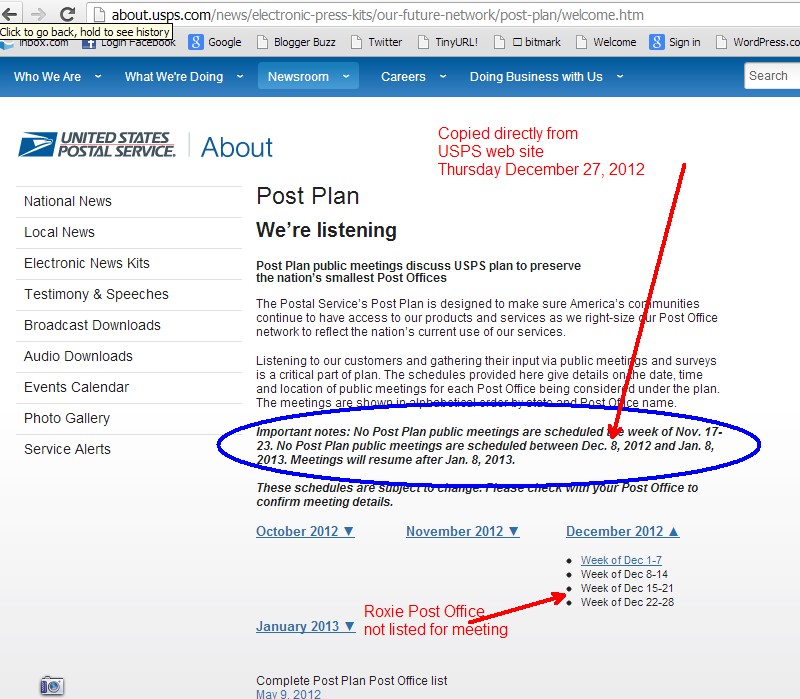Click the Search box in the navigation bar
The image size is (800, 699).
(771, 76)
